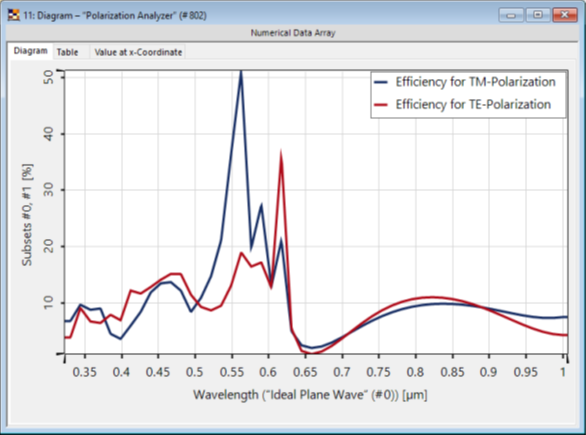
Task: Maximize the diagram window
Action: coord(537,15)
